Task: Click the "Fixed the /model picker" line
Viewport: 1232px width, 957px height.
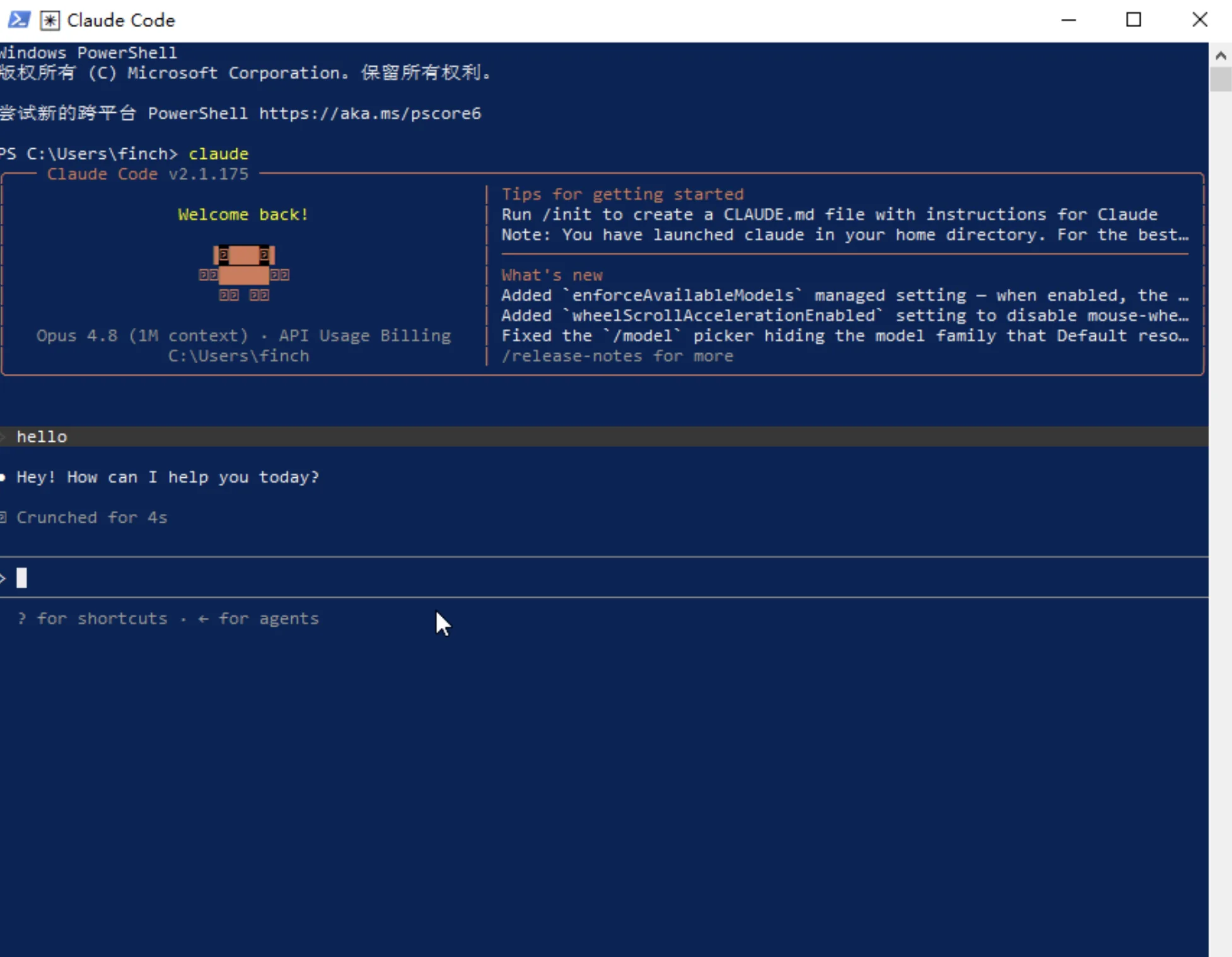Action: tap(845, 335)
